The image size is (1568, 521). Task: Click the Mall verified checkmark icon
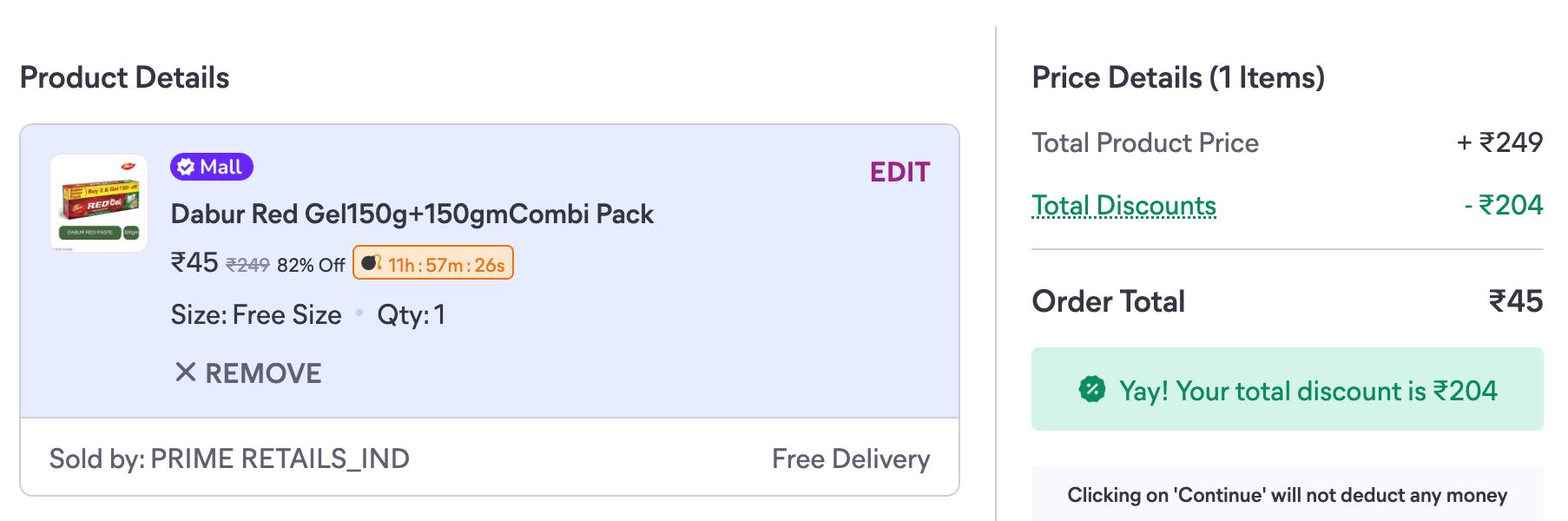click(186, 168)
